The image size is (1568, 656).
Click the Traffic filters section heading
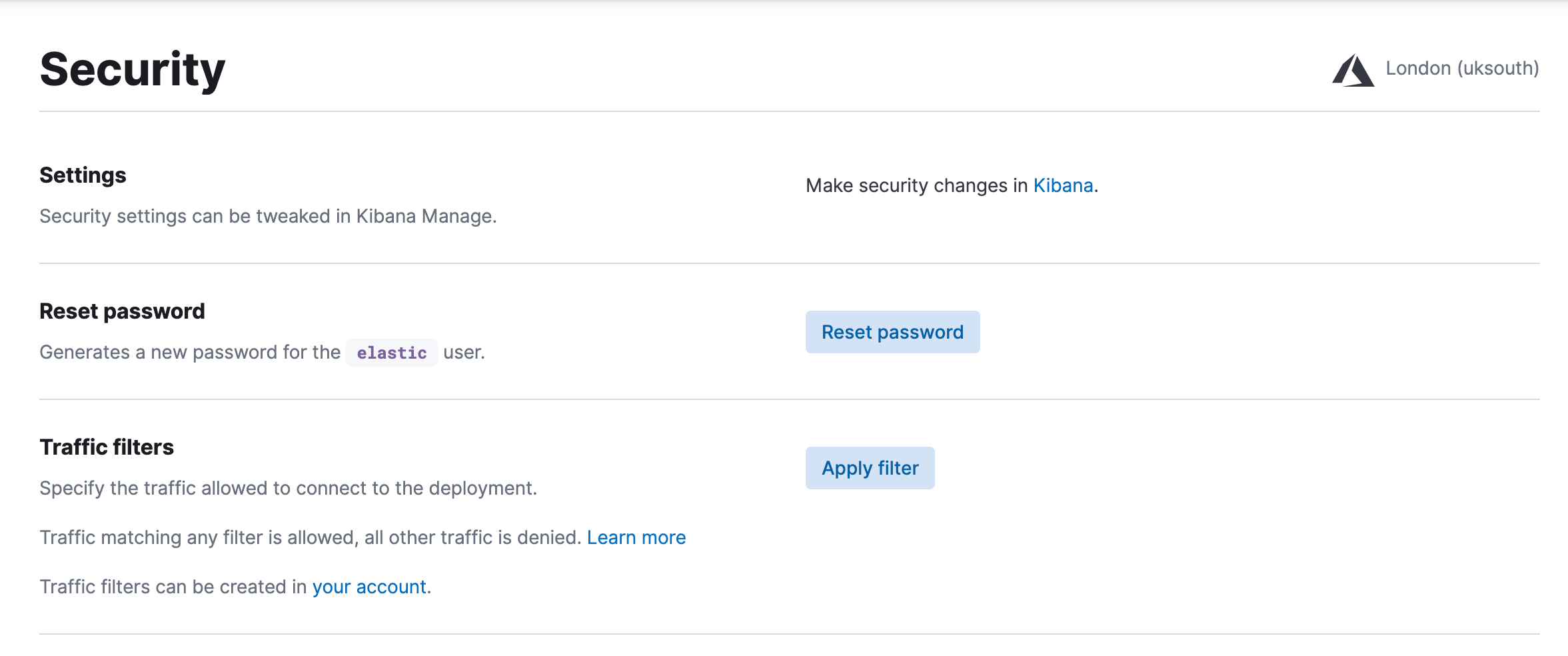click(x=107, y=447)
